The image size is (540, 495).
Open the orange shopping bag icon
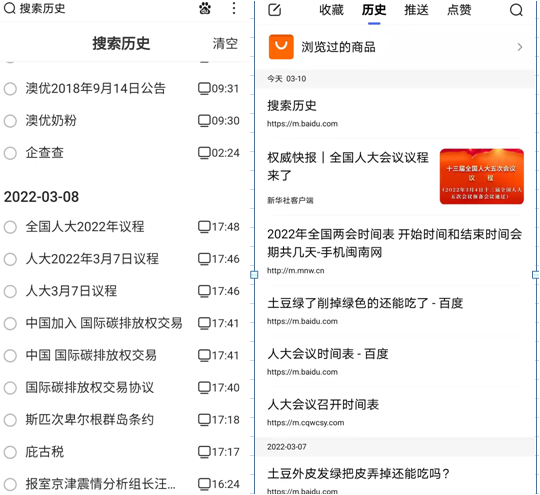click(281, 47)
